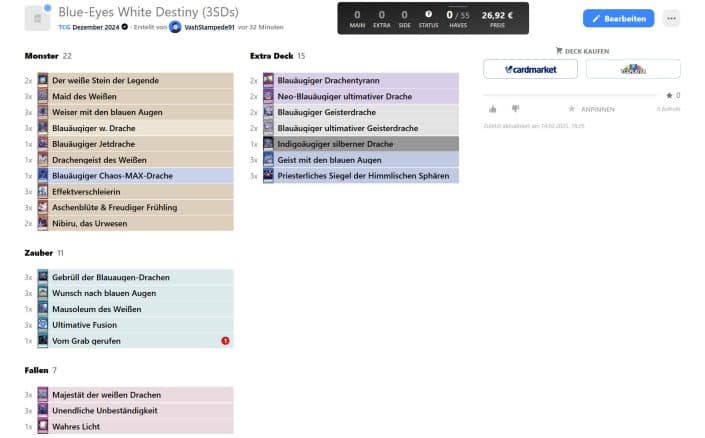
Task: Open the VashStampede91 user profile link
Action: 209,27
